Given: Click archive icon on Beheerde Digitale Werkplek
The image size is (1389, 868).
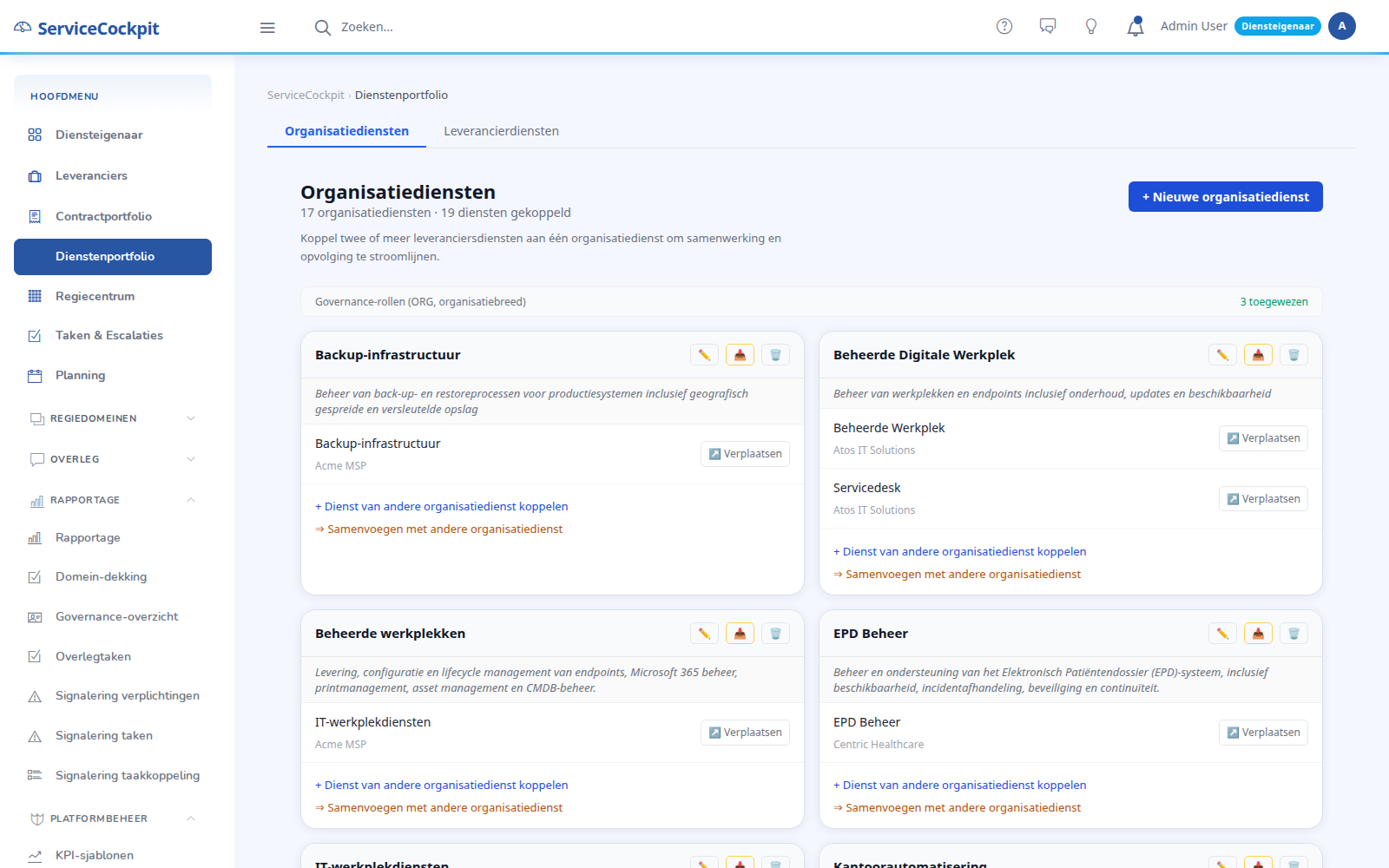Looking at the screenshot, I should (x=1258, y=355).
